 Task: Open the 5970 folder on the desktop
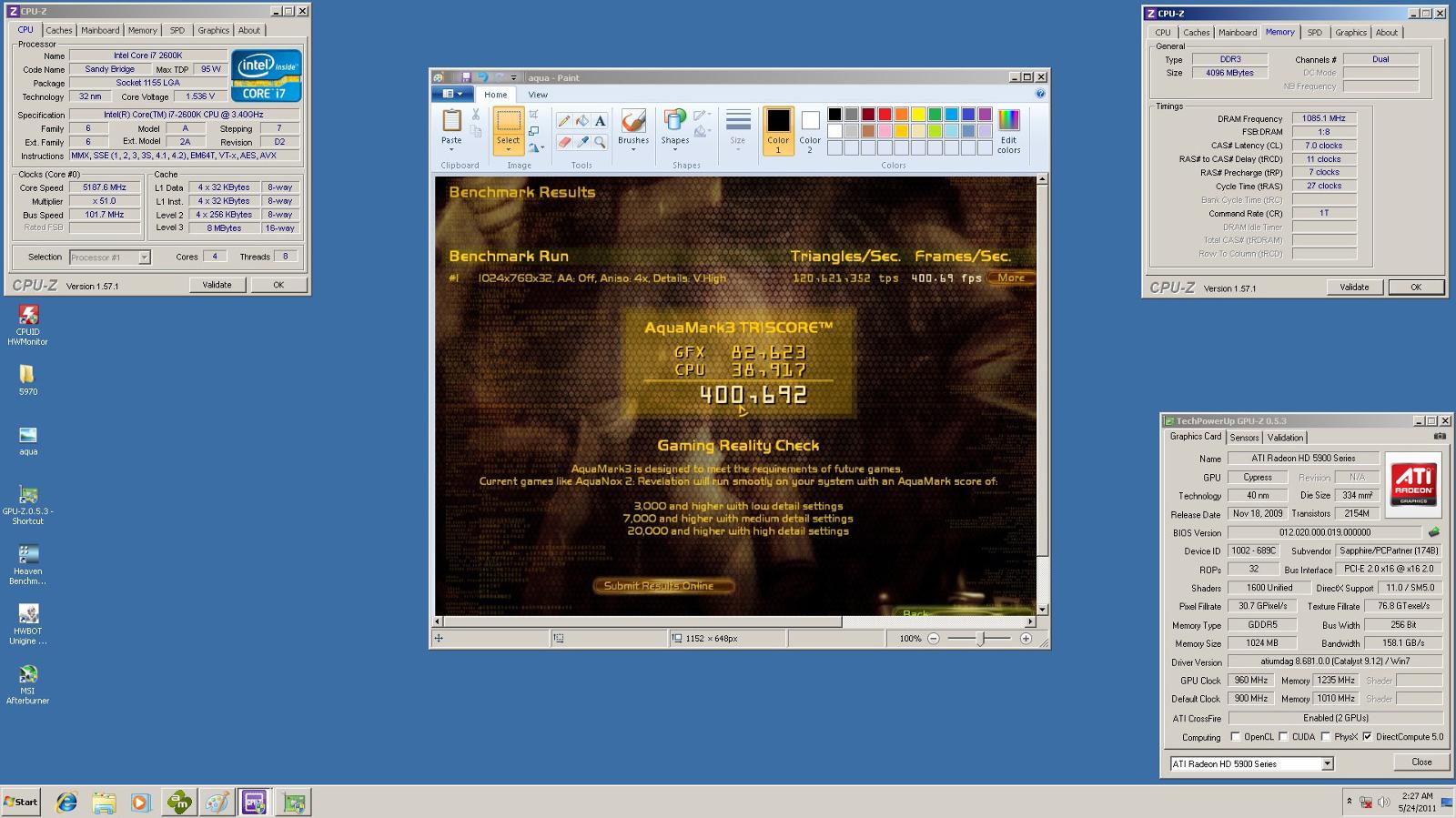[27, 380]
